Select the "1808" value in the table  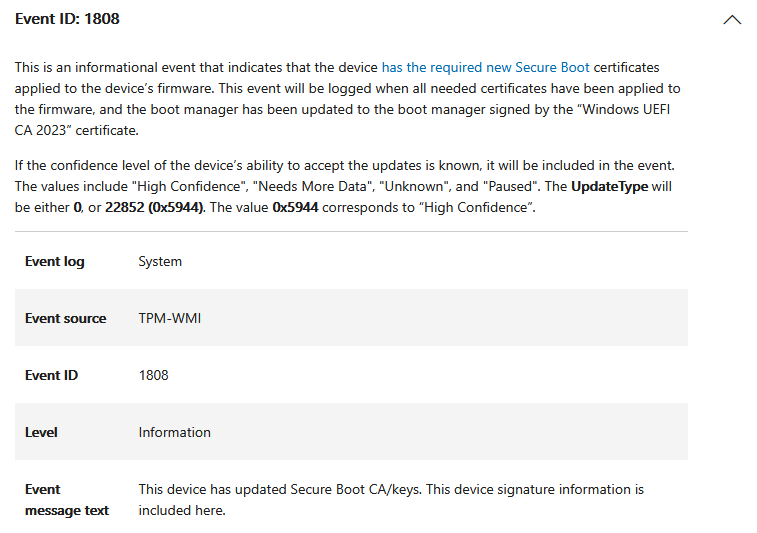point(153,375)
